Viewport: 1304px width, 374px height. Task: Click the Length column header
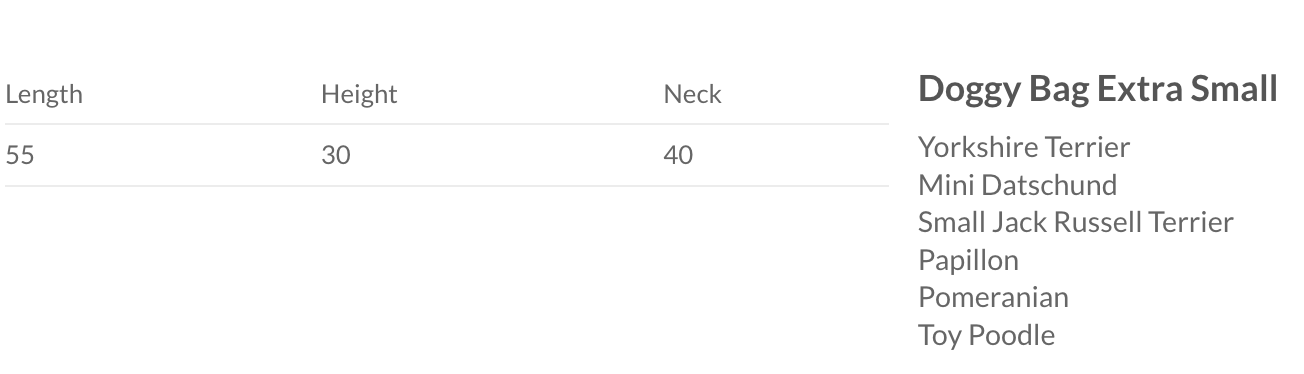click(44, 95)
